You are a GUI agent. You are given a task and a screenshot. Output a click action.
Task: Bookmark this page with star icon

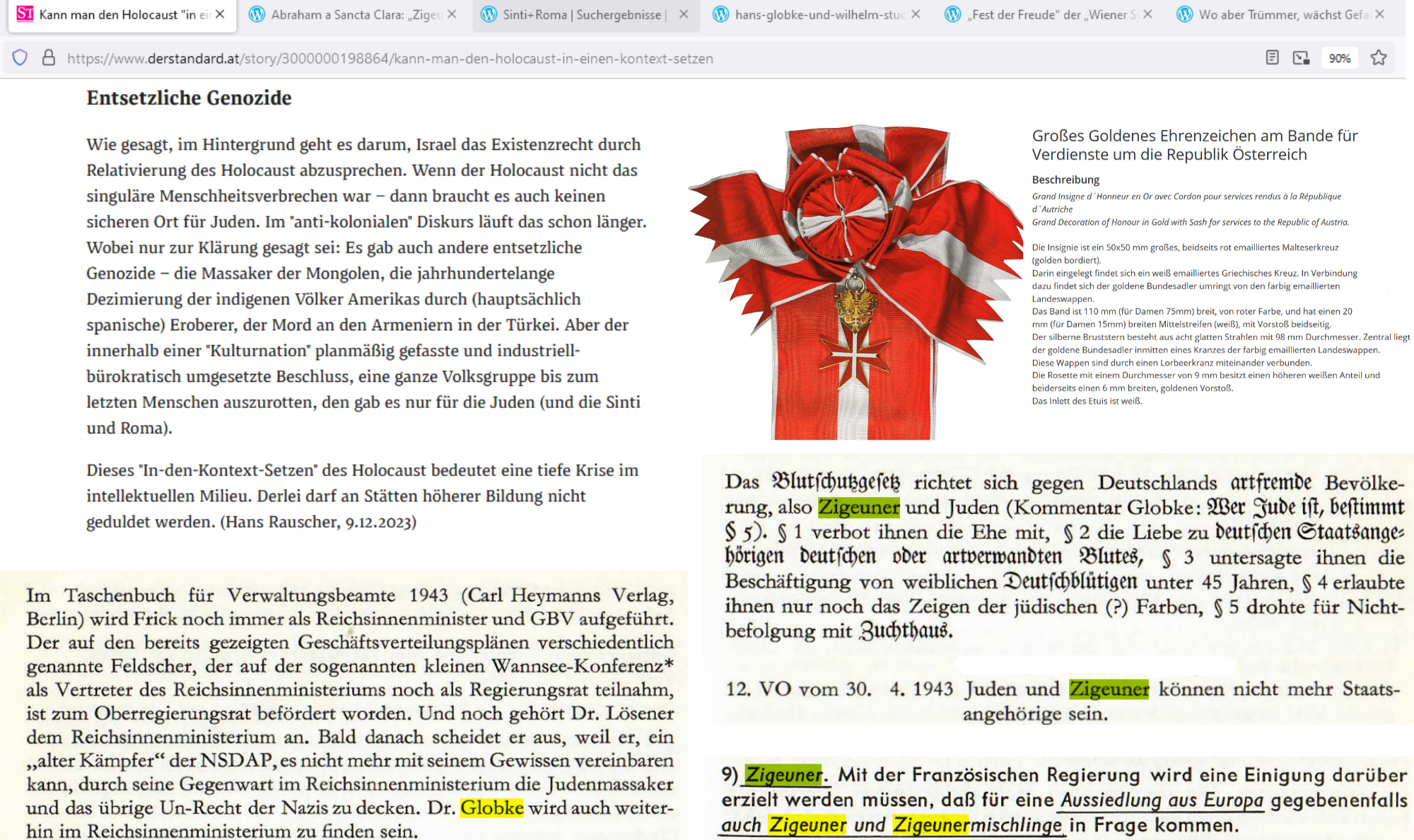click(x=1378, y=58)
